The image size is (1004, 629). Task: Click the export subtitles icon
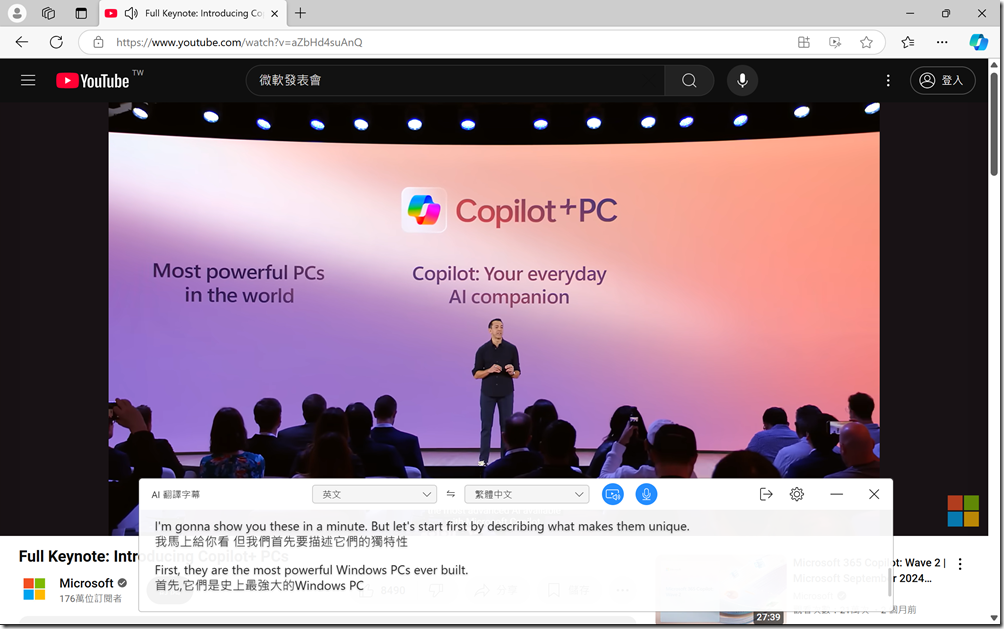766,494
